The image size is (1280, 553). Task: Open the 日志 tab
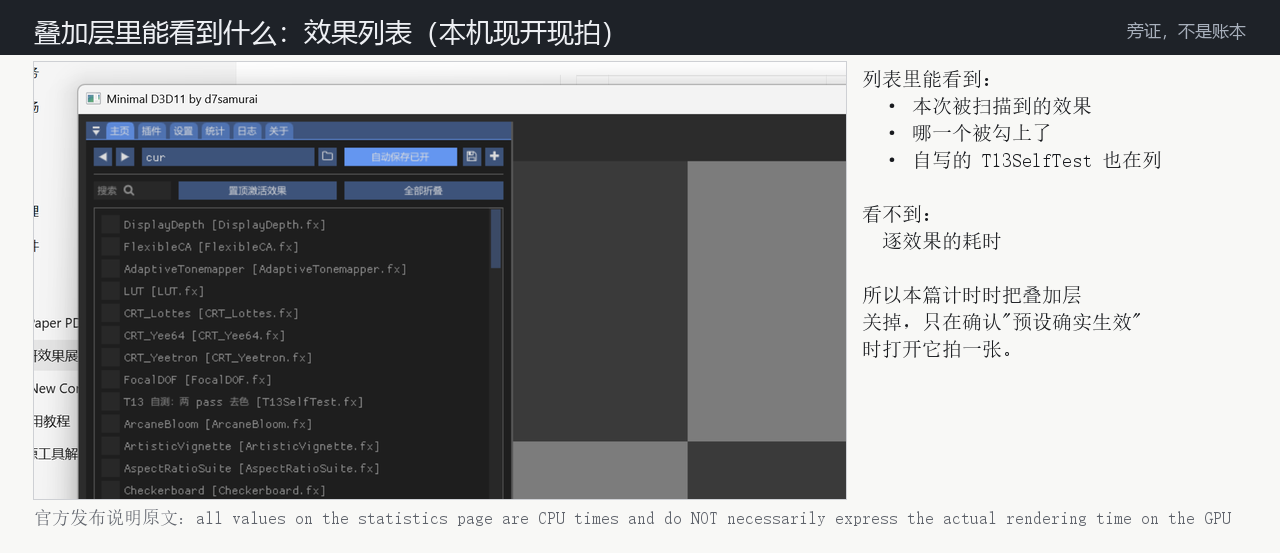tap(247, 131)
